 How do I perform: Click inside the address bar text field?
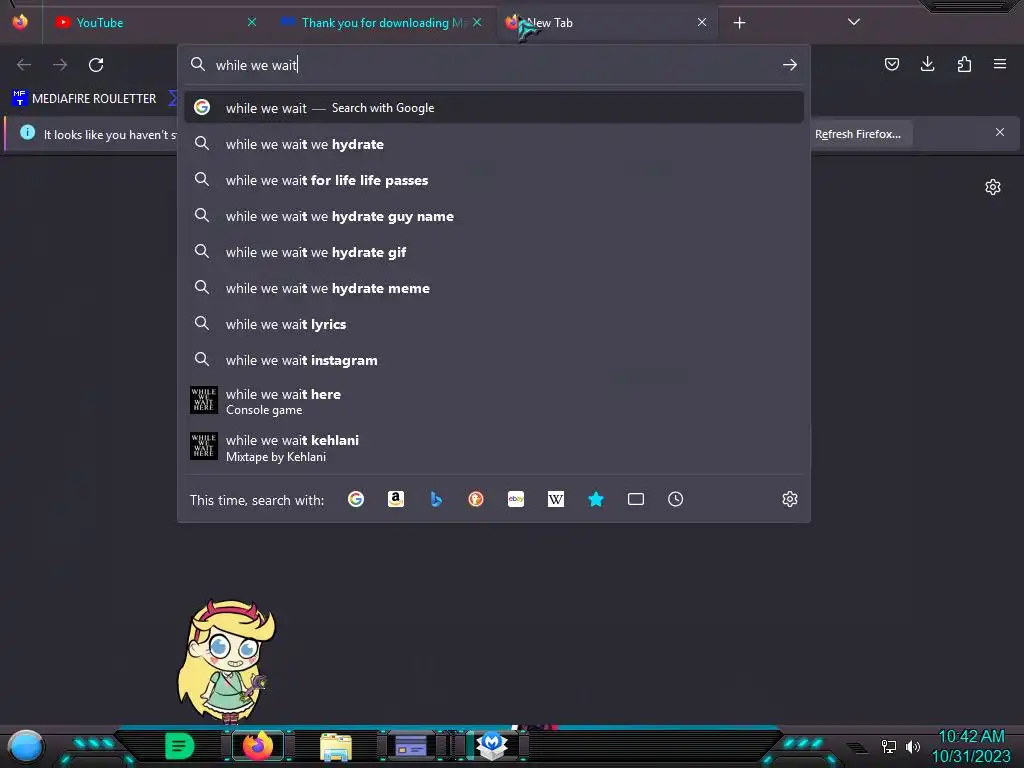click(493, 65)
